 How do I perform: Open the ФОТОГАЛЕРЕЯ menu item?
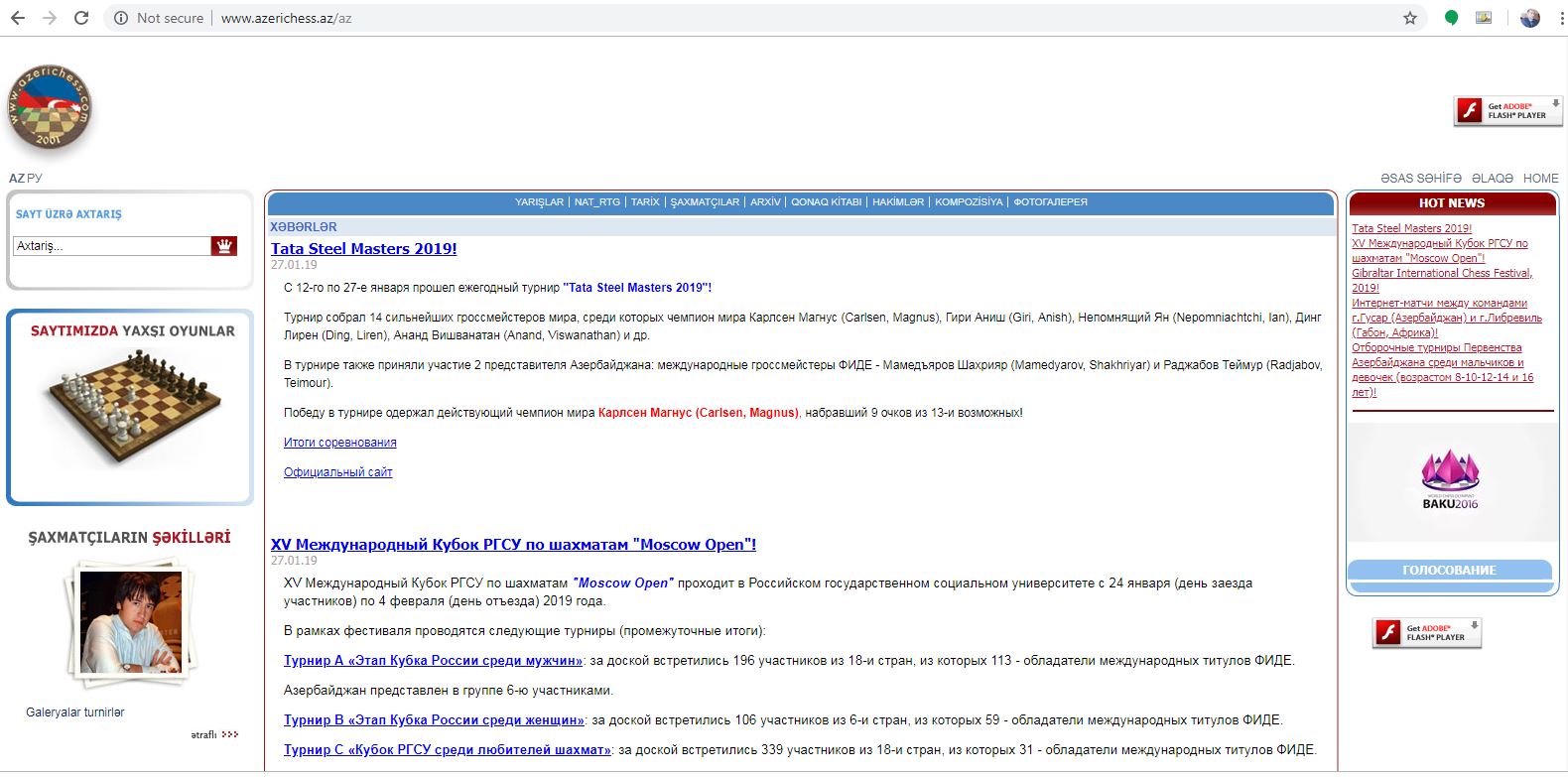1050,201
